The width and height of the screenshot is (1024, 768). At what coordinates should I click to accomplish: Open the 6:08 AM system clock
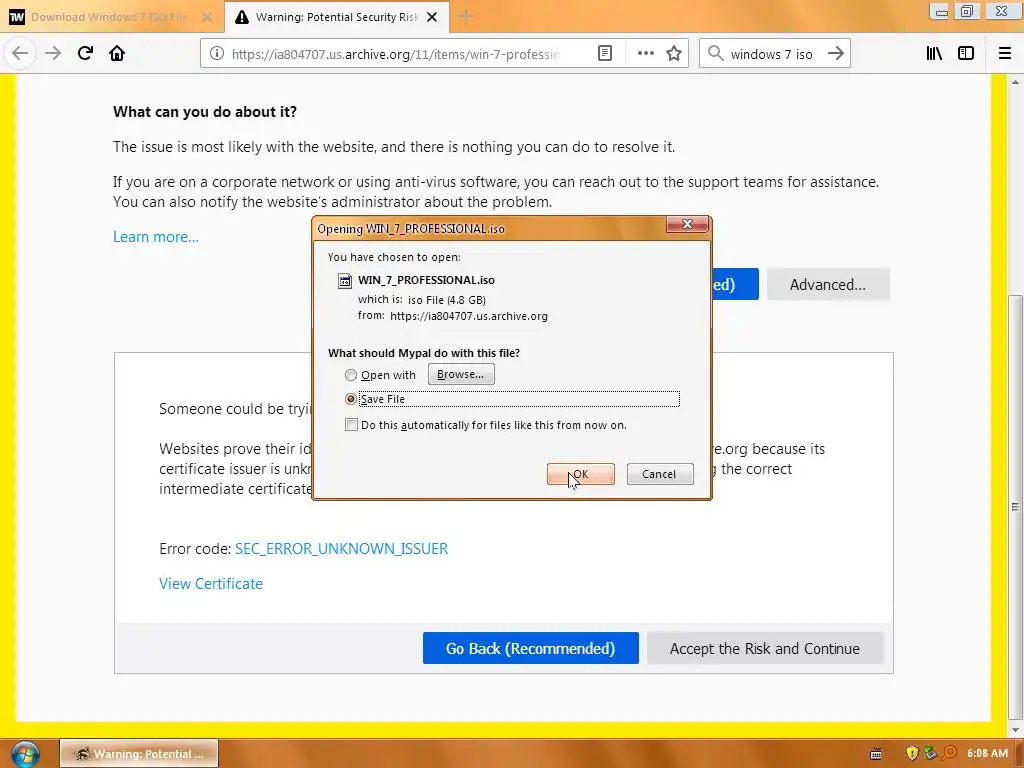(x=987, y=753)
